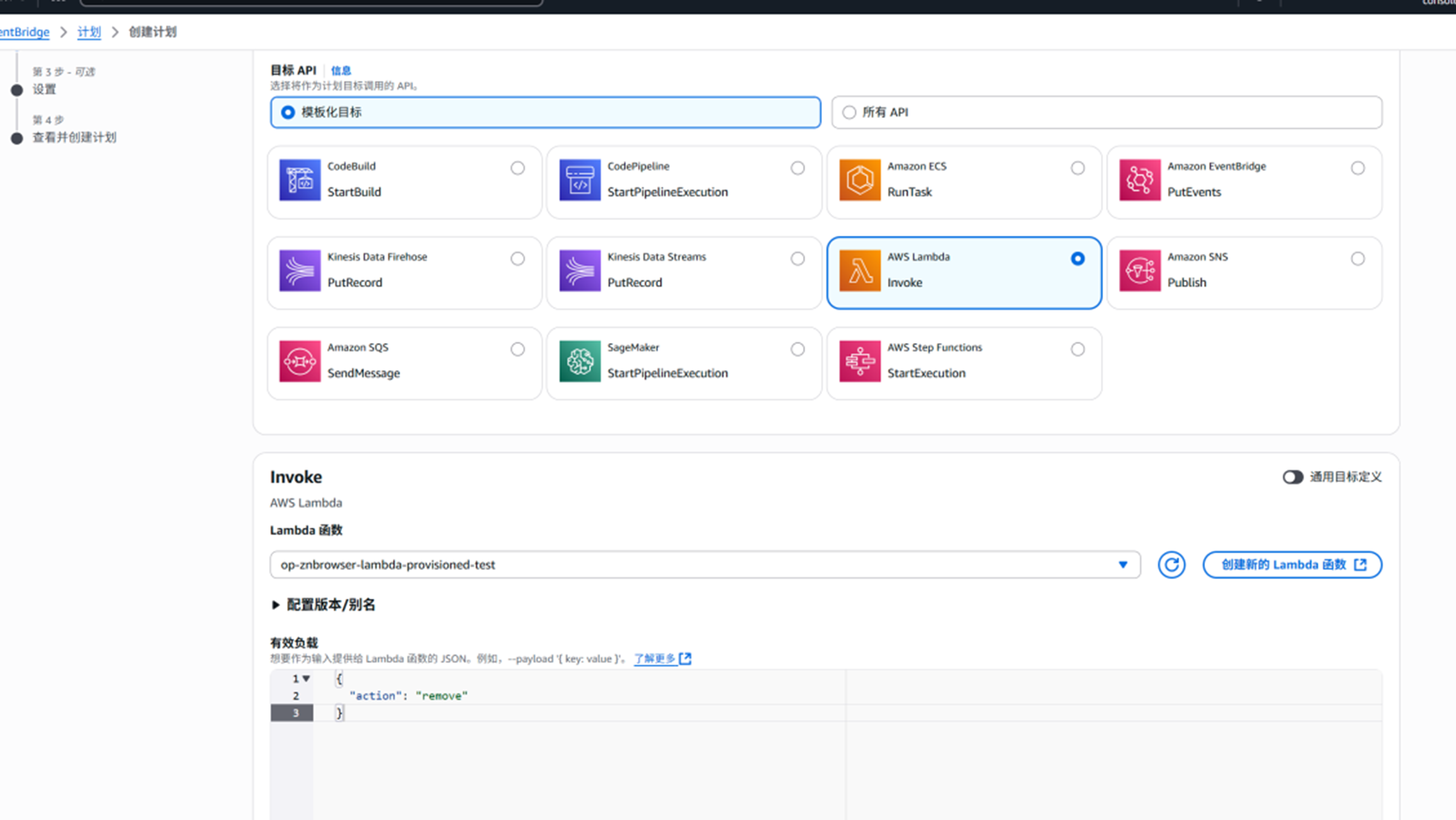Go to 计划 breadcrumb link
The height and width of the screenshot is (820, 1456).
[x=89, y=32]
